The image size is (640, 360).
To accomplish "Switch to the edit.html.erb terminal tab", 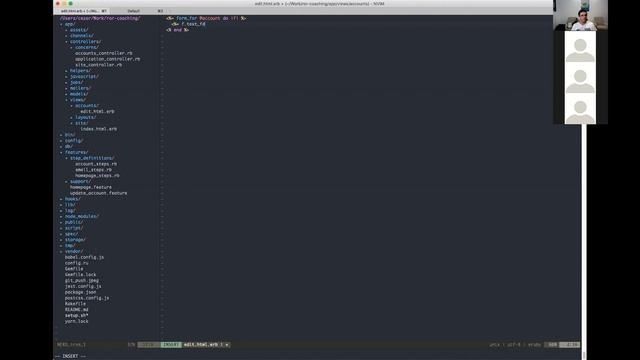I will coord(82,11).
